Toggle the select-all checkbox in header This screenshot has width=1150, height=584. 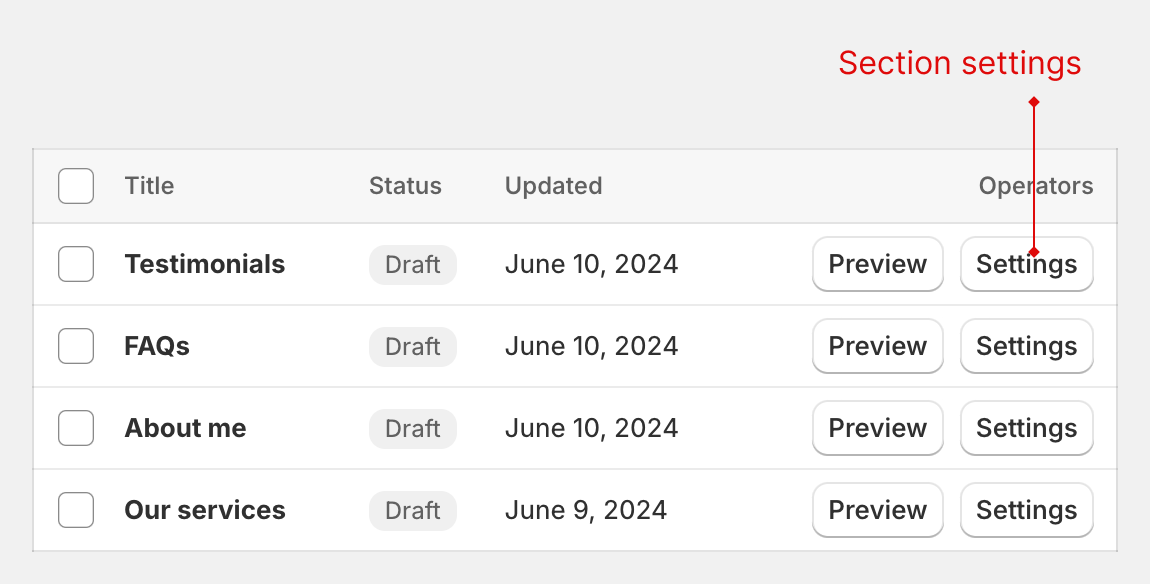(76, 186)
